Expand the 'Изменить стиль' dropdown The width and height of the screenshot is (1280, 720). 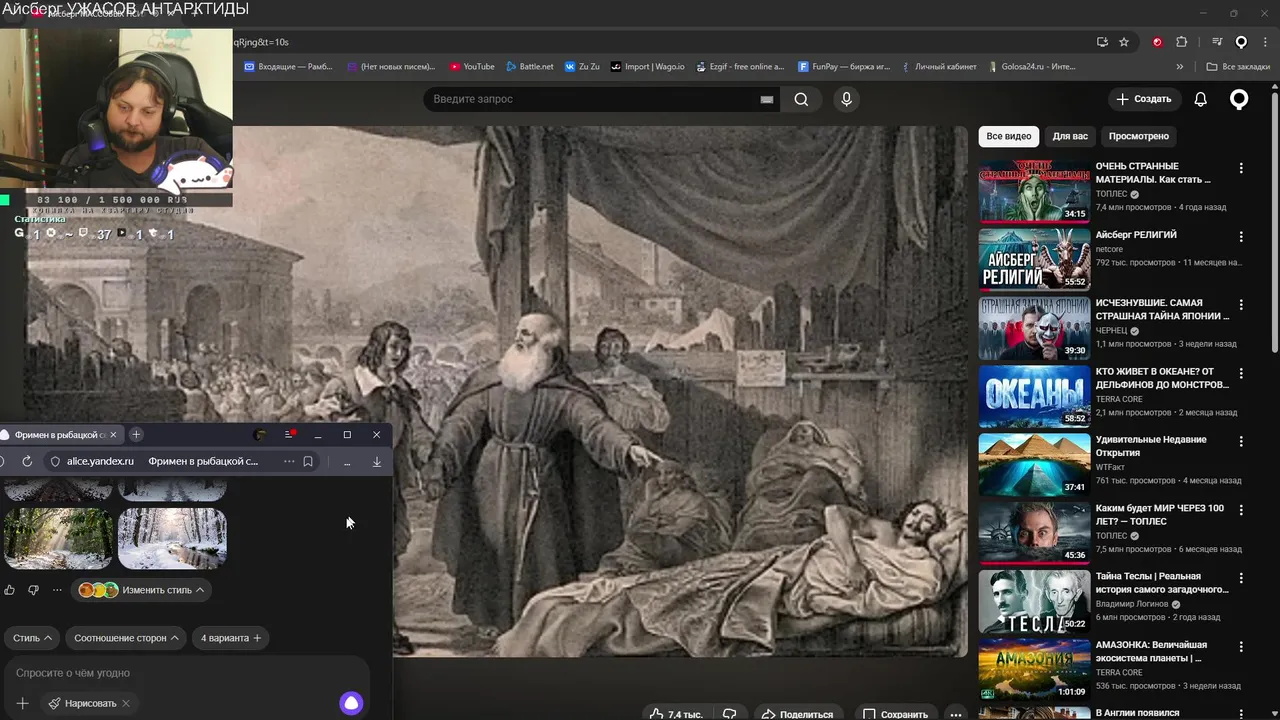(141, 590)
